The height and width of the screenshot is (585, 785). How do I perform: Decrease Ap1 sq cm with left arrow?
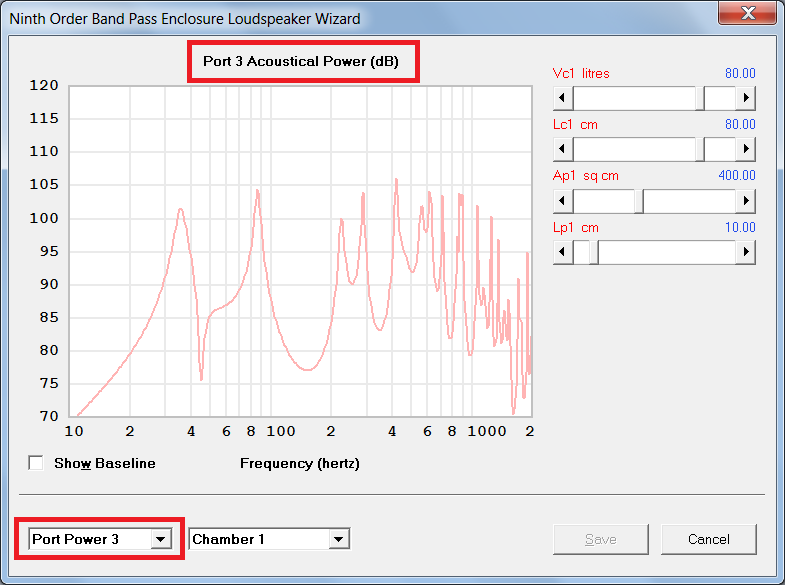click(x=563, y=201)
